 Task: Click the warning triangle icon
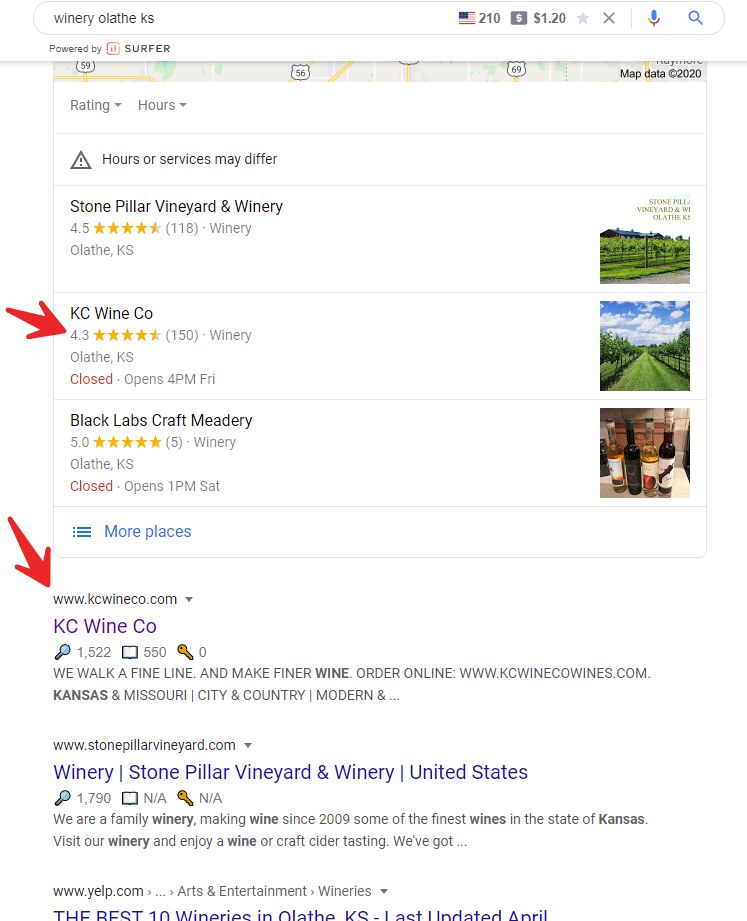click(81, 160)
